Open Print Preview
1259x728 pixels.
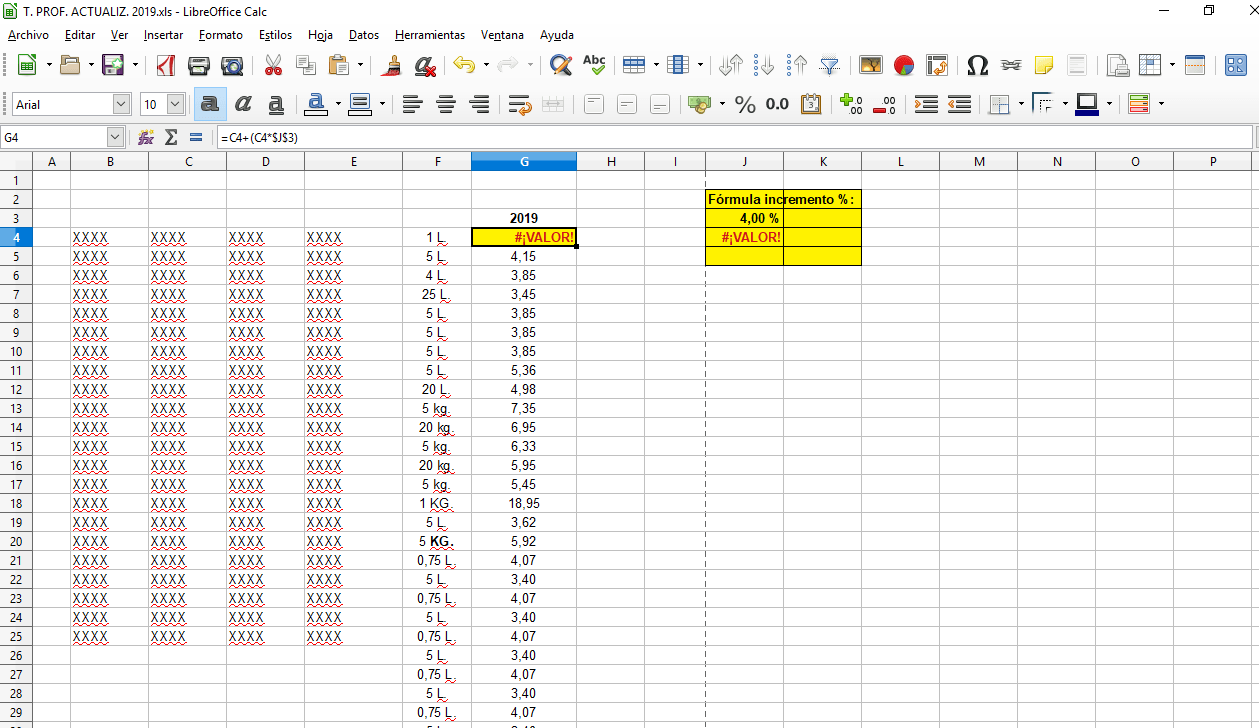232,65
